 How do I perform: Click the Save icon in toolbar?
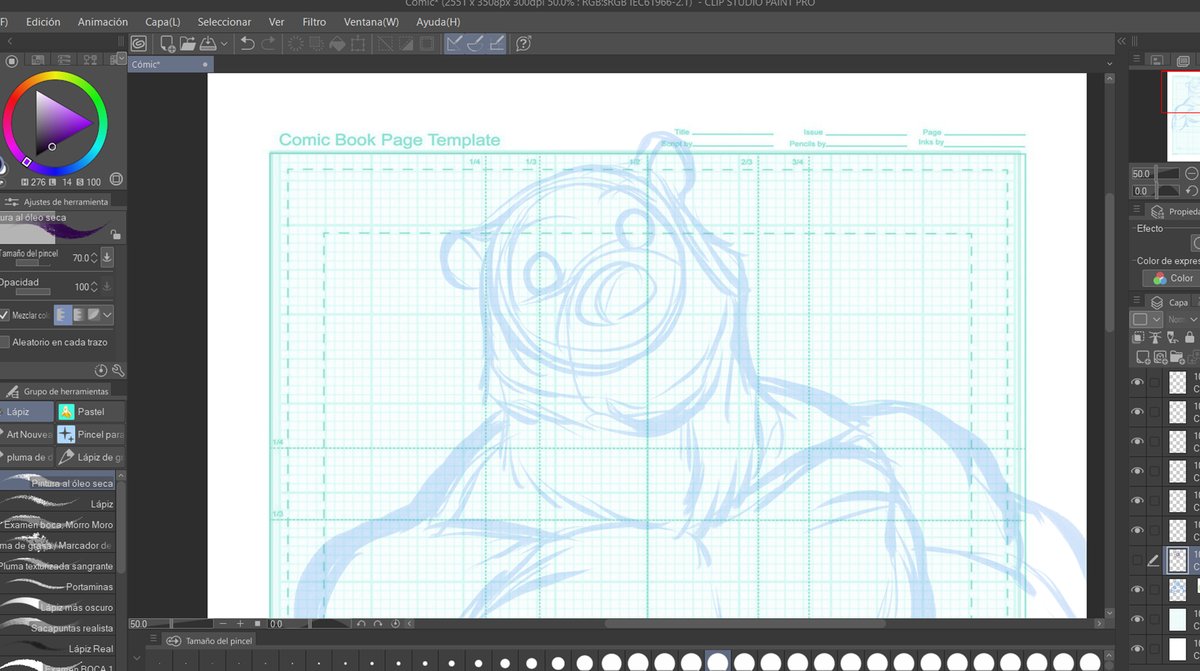coord(208,43)
